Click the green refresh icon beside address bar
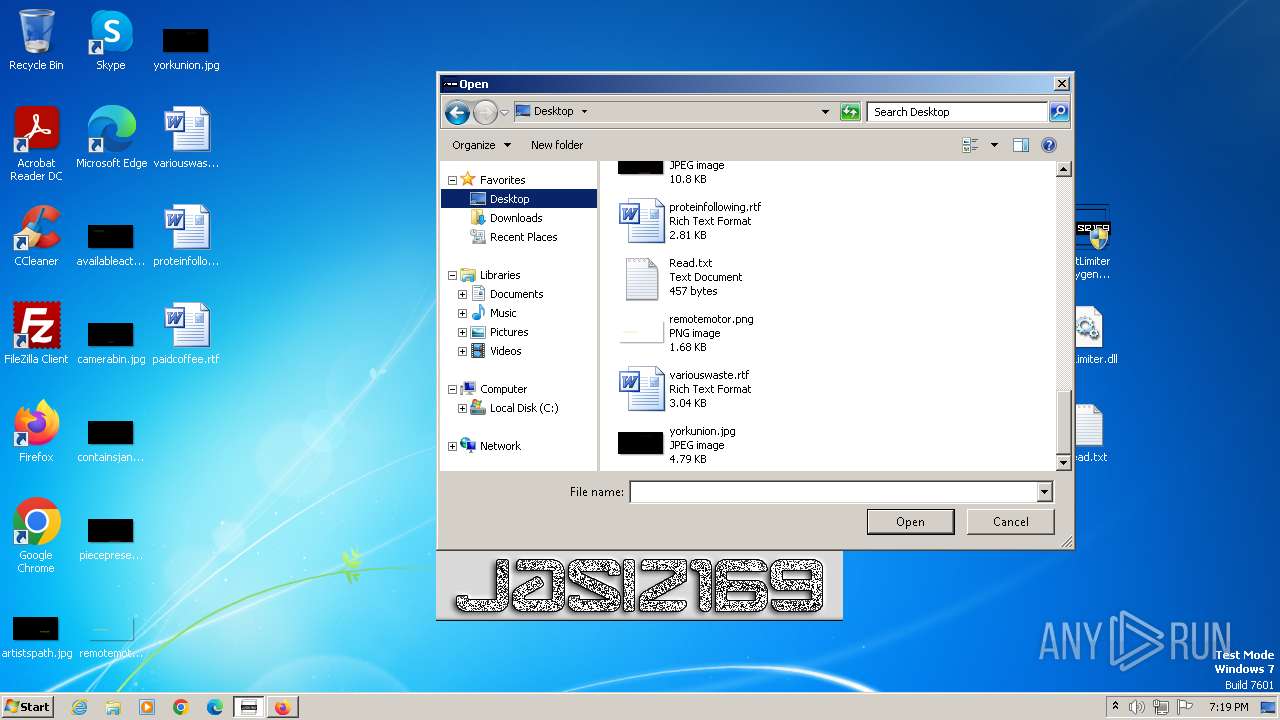The image size is (1280, 720). click(850, 112)
